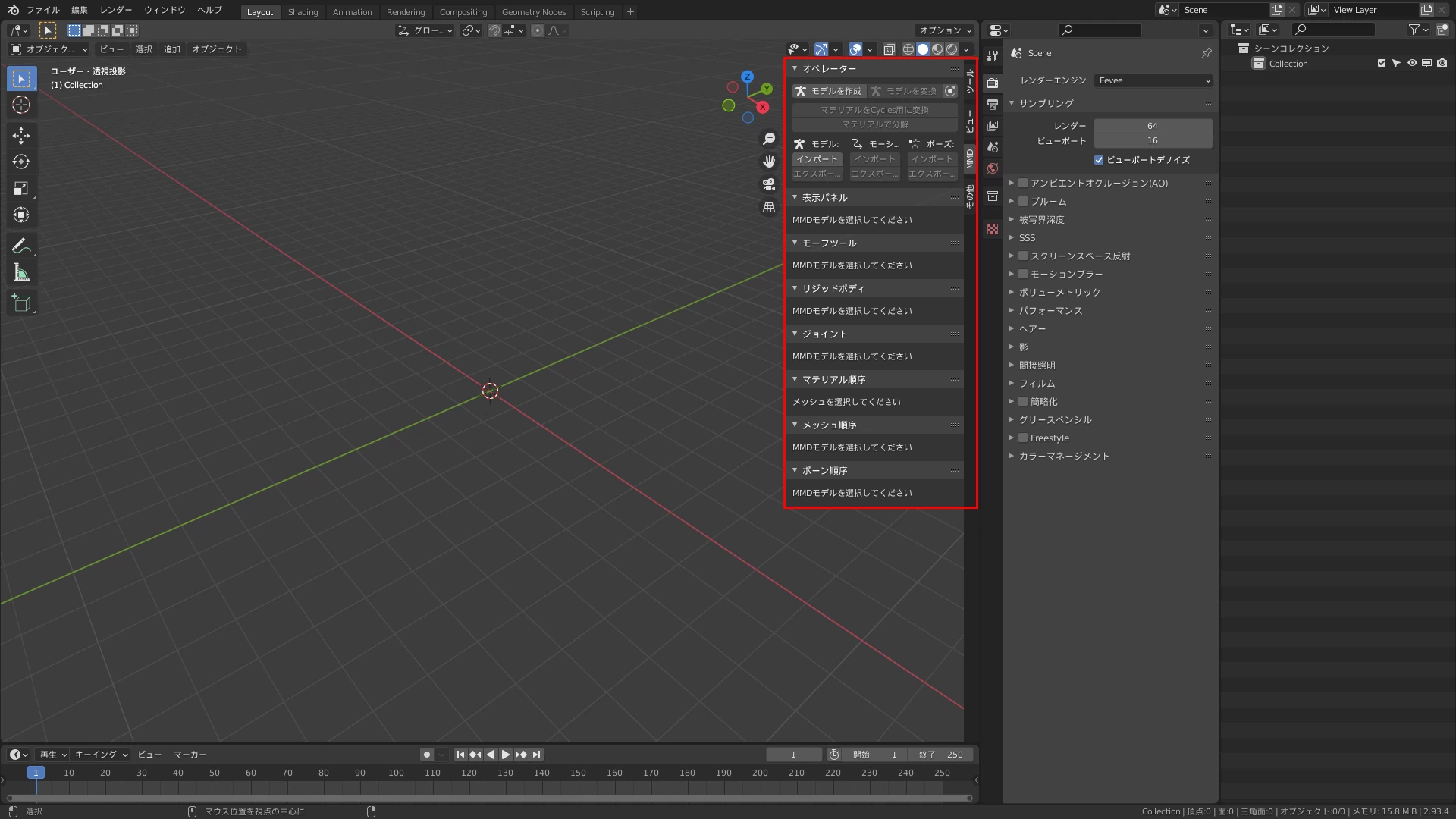Viewport: 1456px width, 819px height.
Task: Disable the ビューポートデノイズ checkbox
Action: pyautogui.click(x=1099, y=160)
